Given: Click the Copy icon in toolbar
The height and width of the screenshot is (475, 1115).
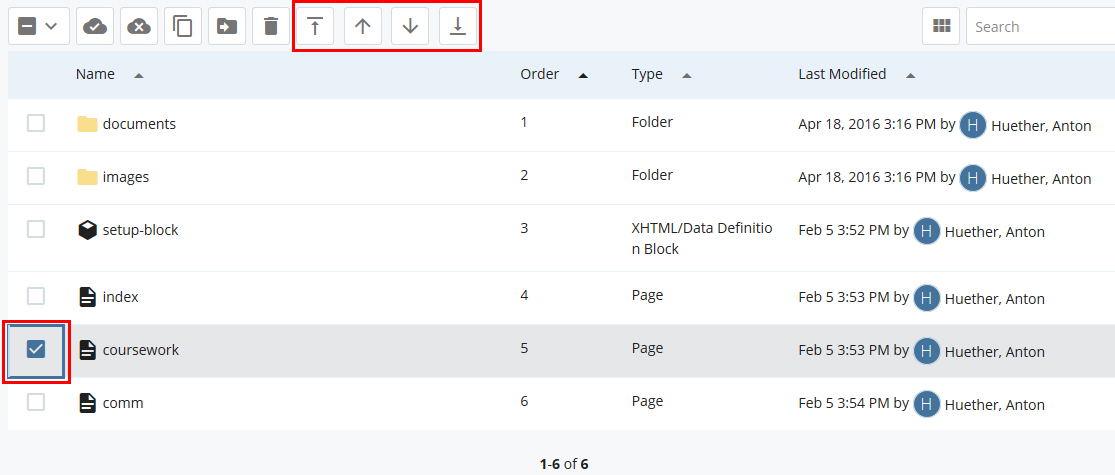Looking at the screenshot, I should click(x=183, y=27).
